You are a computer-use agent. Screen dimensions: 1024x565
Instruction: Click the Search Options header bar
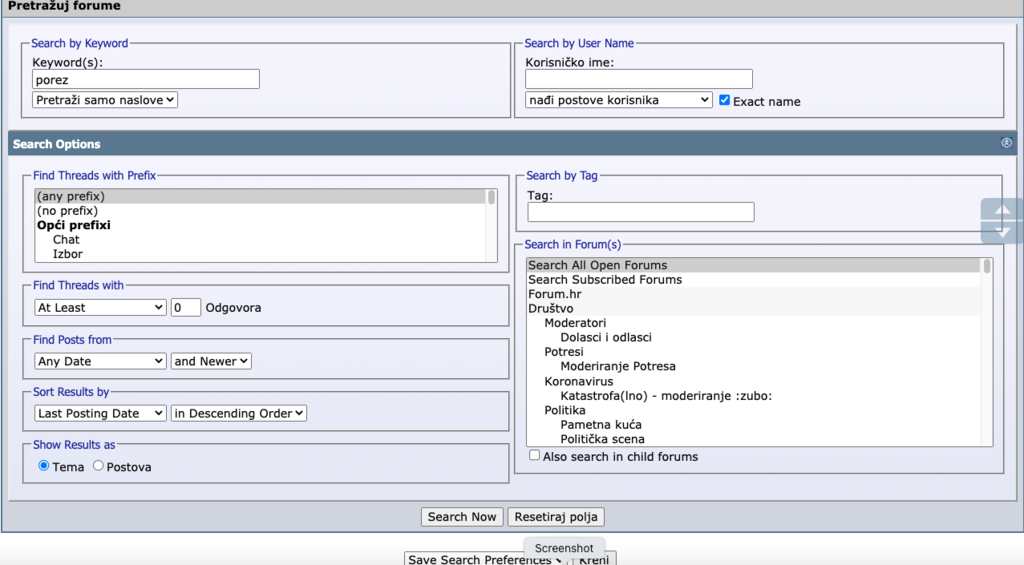(512, 144)
